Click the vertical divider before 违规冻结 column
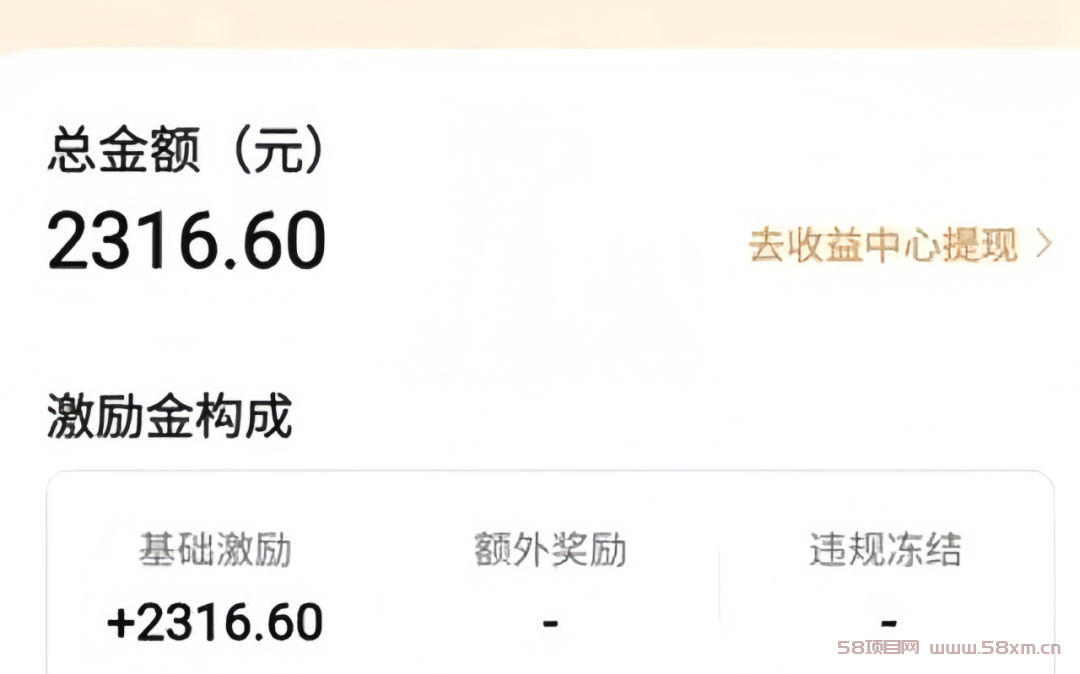 point(719,585)
